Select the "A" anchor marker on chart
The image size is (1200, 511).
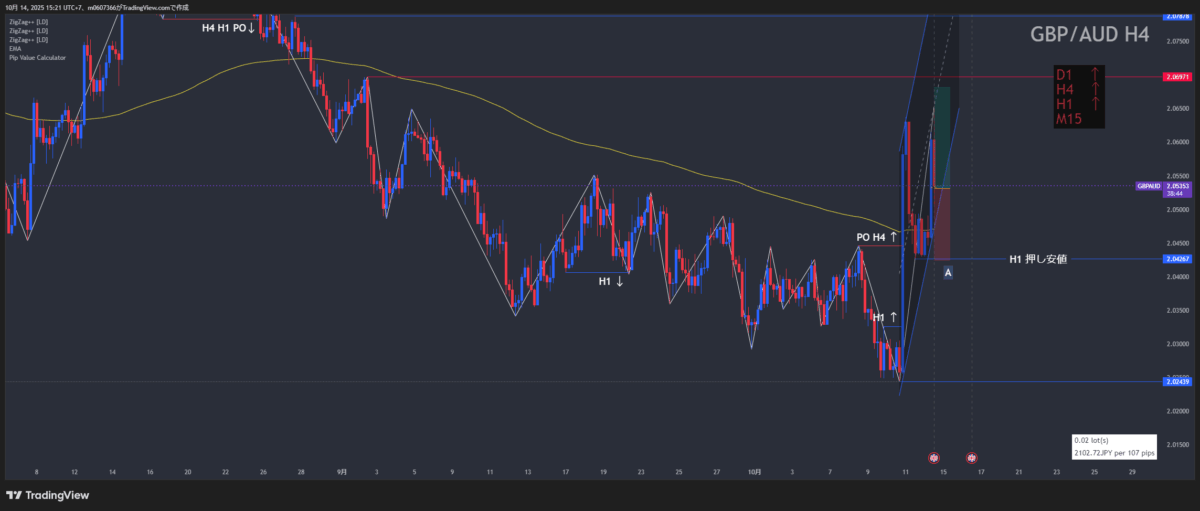click(x=947, y=272)
